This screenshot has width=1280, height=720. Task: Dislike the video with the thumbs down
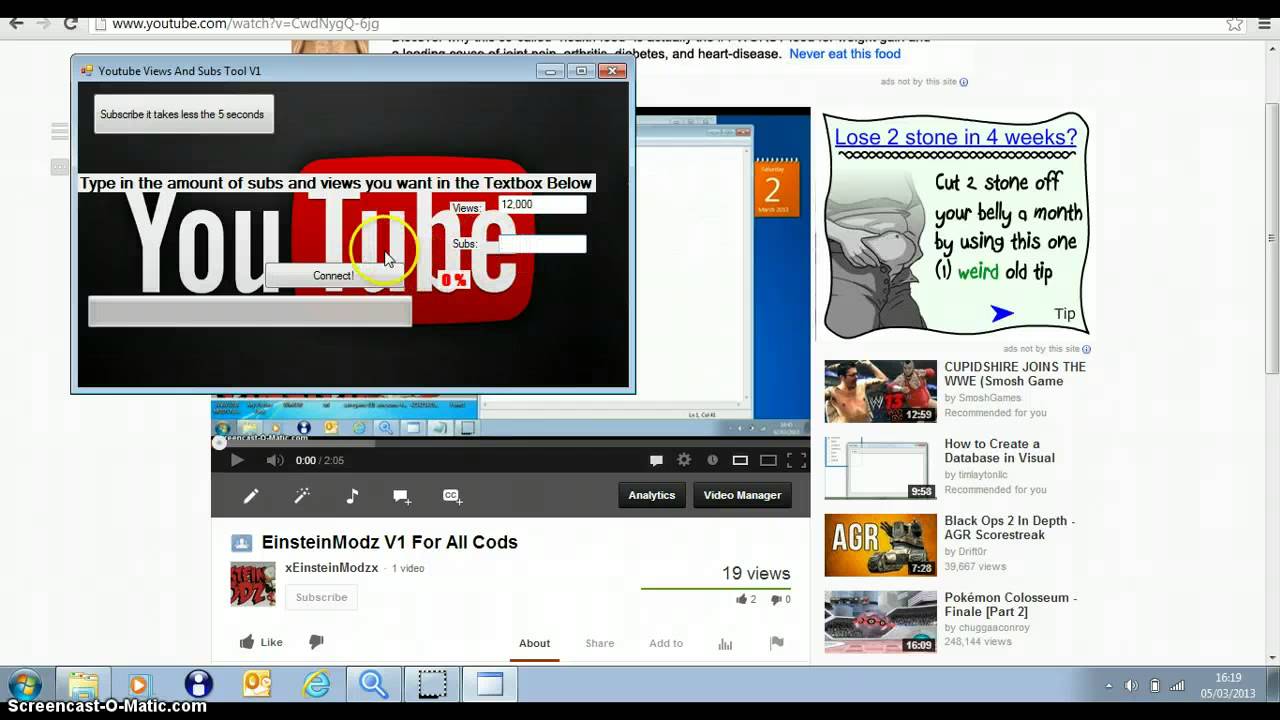pyautogui.click(x=316, y=642)
